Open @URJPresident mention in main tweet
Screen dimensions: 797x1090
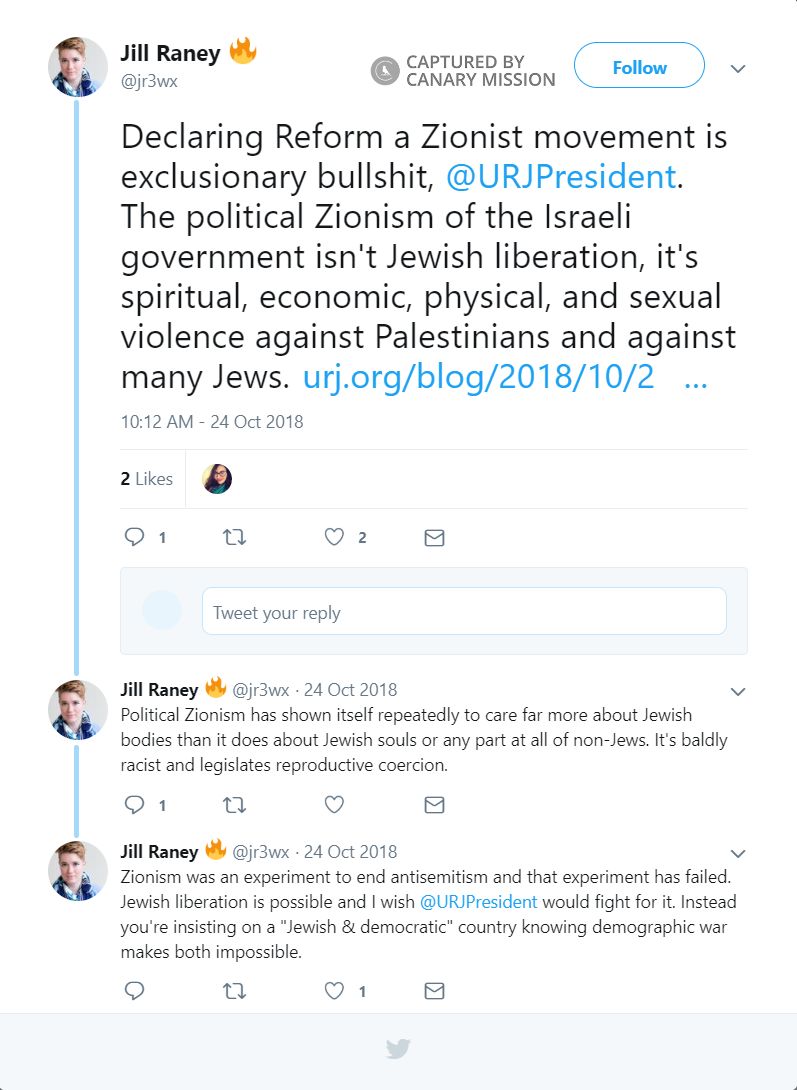(561, 177)
